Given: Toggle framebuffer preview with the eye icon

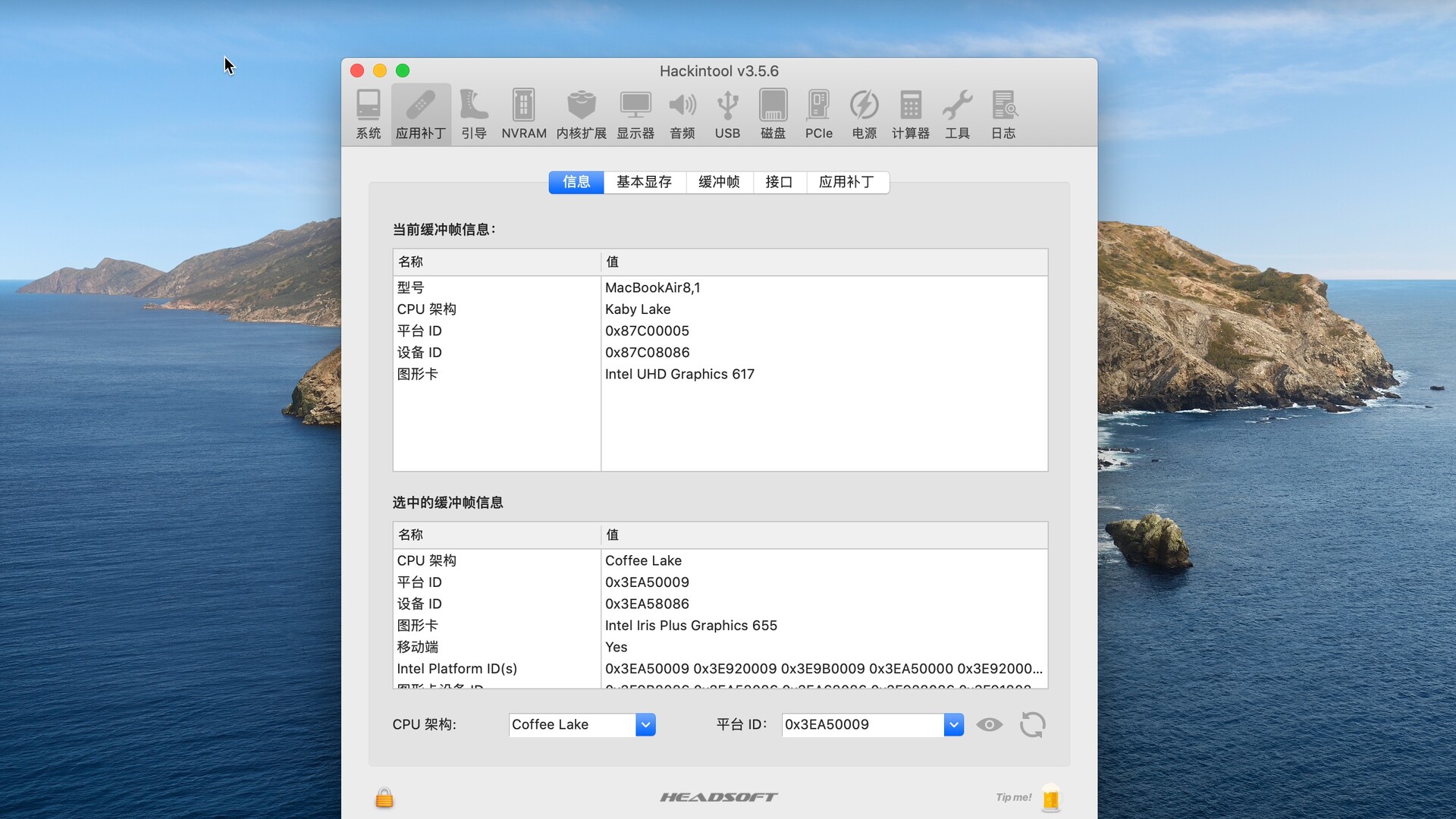Looking at the screenshot, I should coord(990,725).
